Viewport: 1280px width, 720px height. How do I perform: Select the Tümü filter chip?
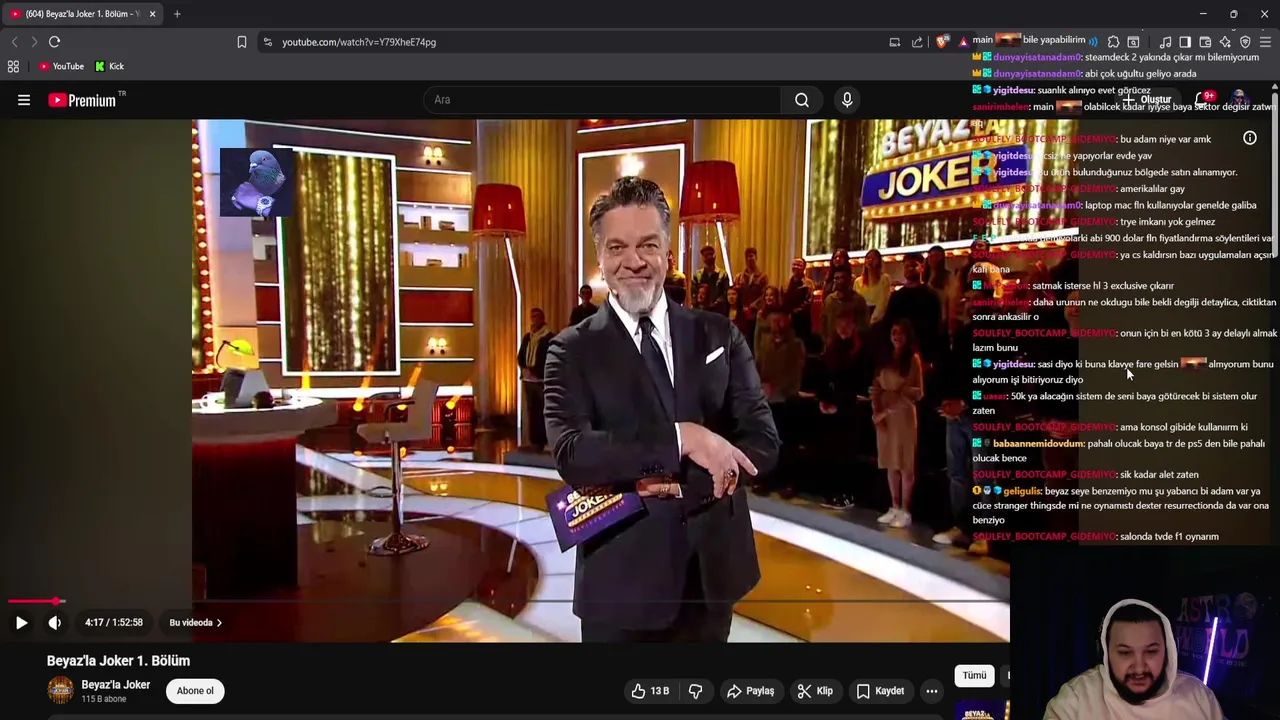click(974, 676)
